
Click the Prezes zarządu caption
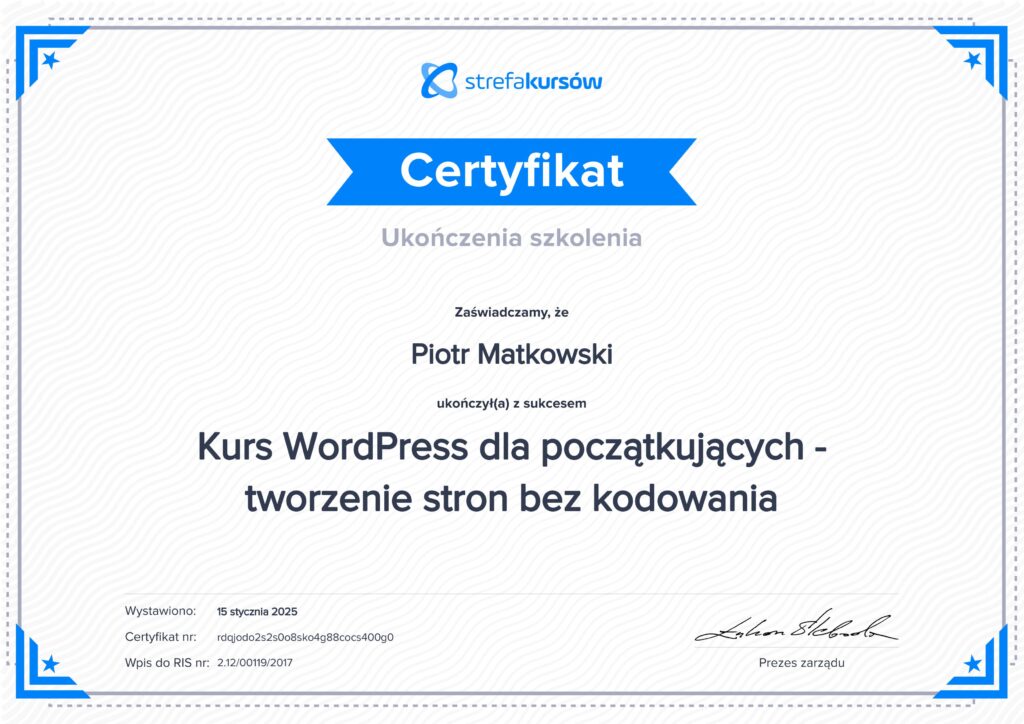click(802, 662)
